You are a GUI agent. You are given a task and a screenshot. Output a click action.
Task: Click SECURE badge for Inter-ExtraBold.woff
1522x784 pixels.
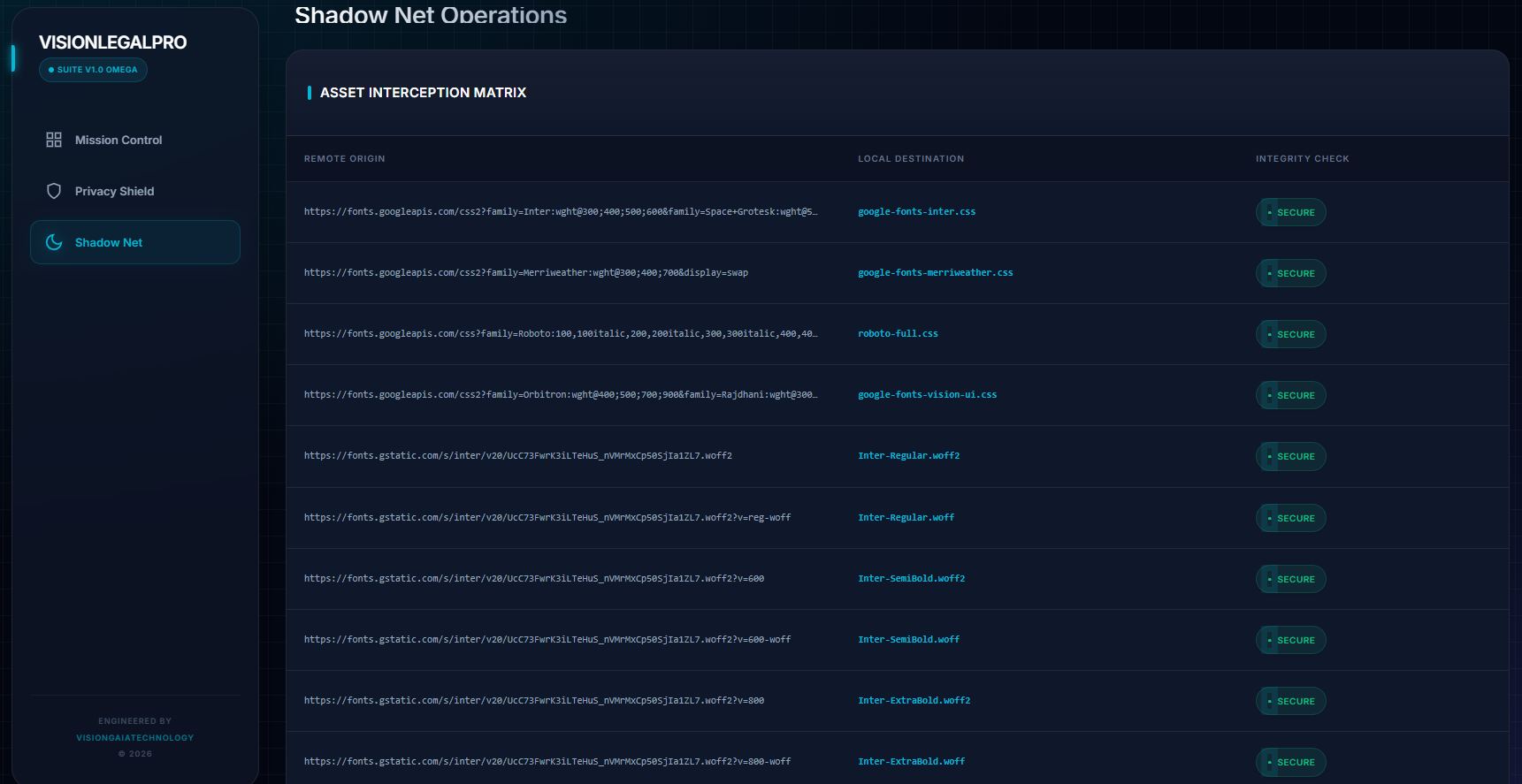(1291, 762)
